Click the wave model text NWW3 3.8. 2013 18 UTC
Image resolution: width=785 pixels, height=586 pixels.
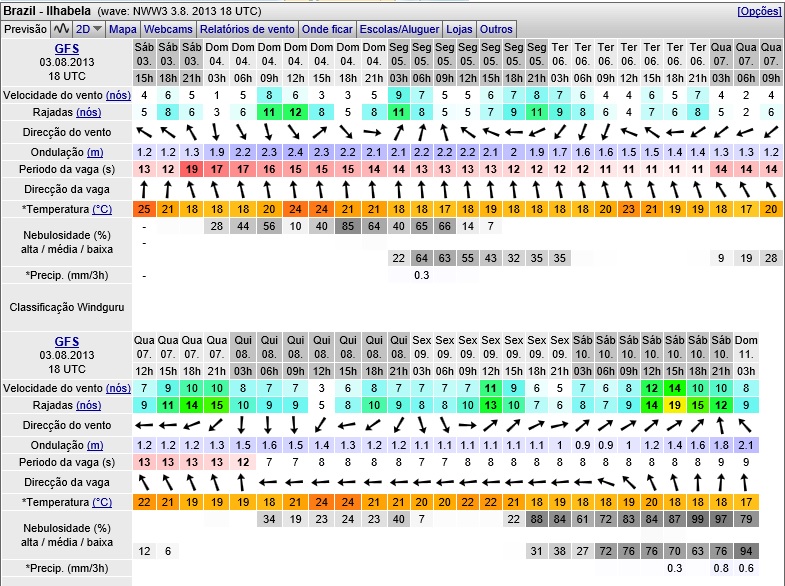pos(197,11)
